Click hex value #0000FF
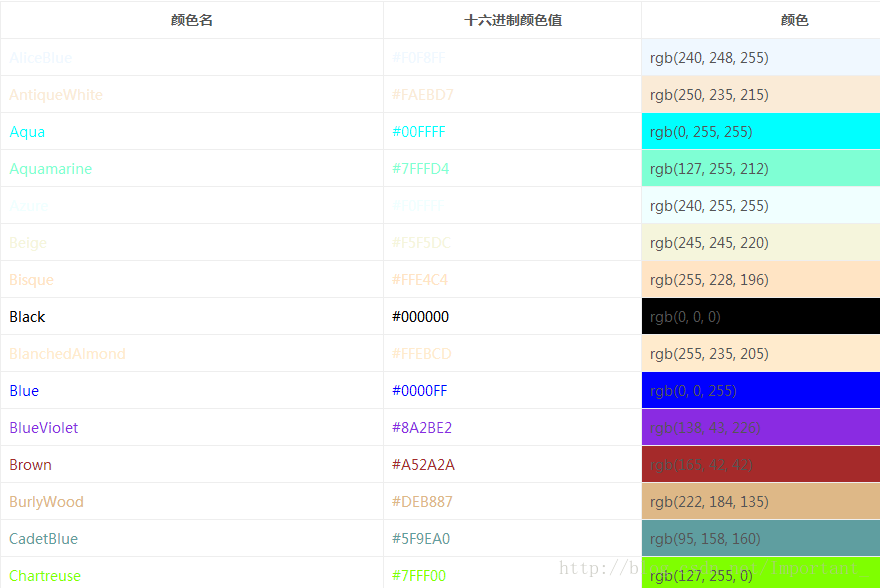This screenshot has width=880, height=588. pyautogui.click(x=419, y=391)
